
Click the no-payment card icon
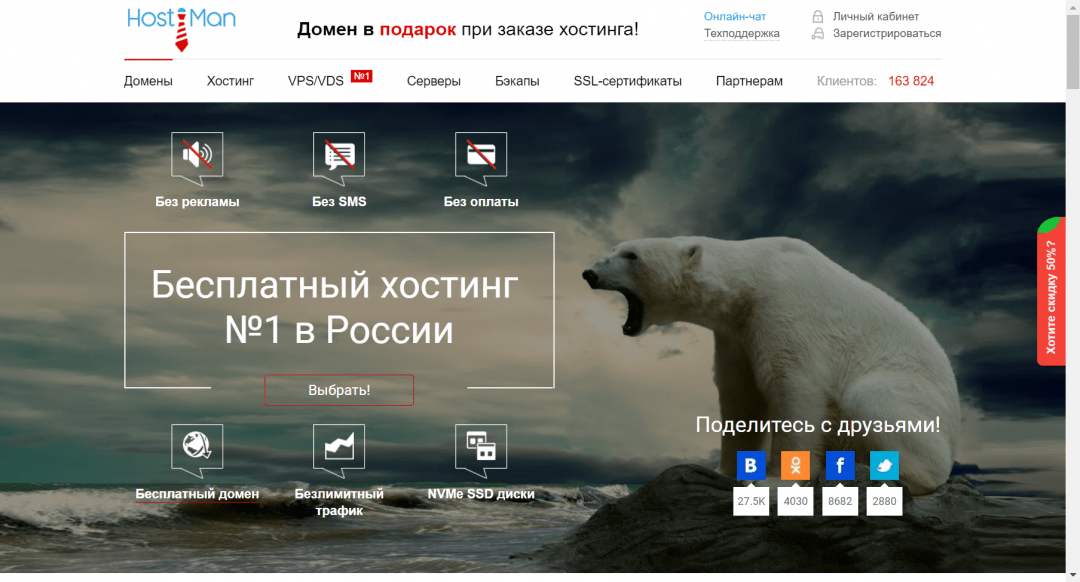481,155
